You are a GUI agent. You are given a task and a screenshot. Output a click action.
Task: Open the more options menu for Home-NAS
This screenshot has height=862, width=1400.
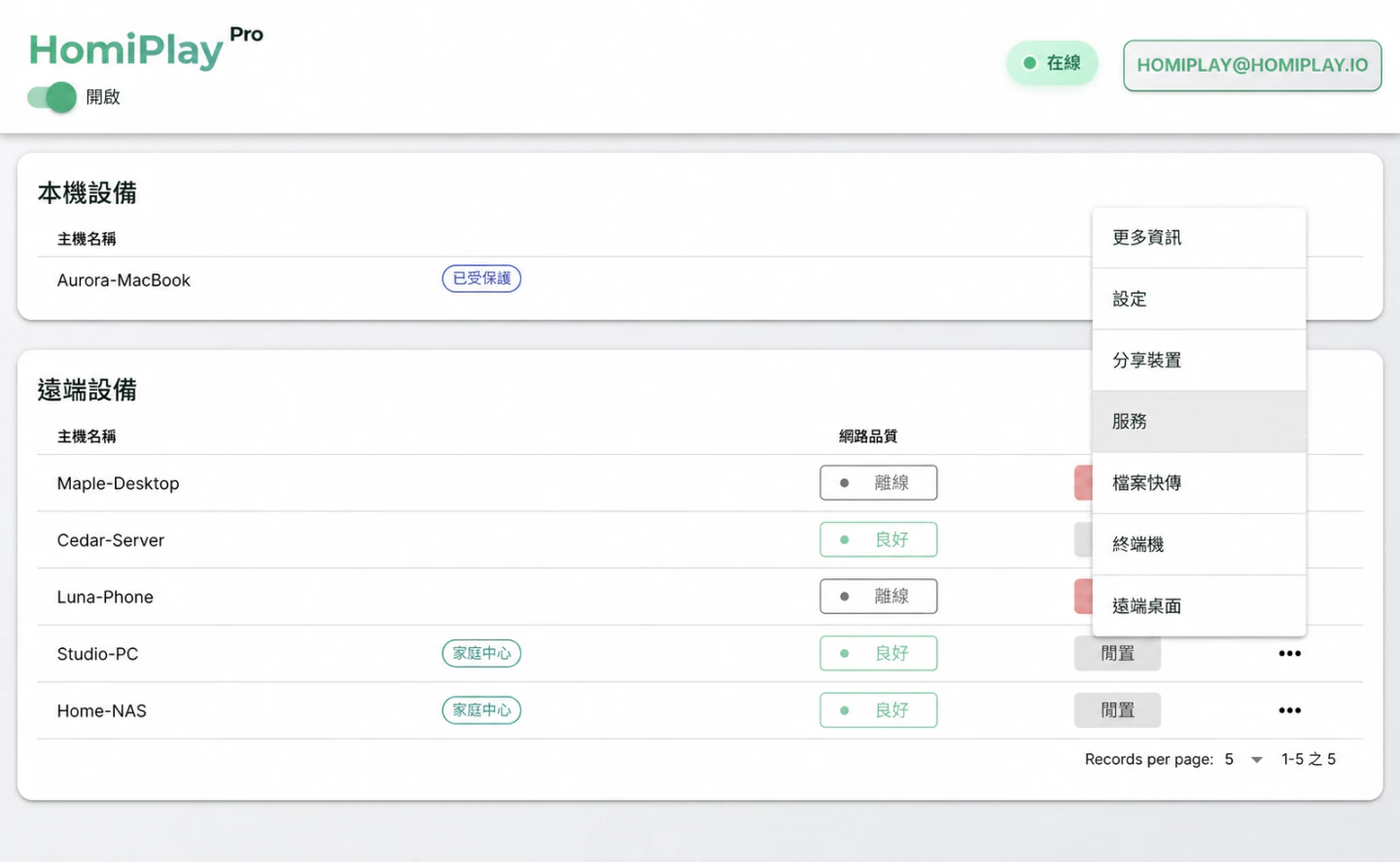pyautogui.click(x=1289, y=710)
